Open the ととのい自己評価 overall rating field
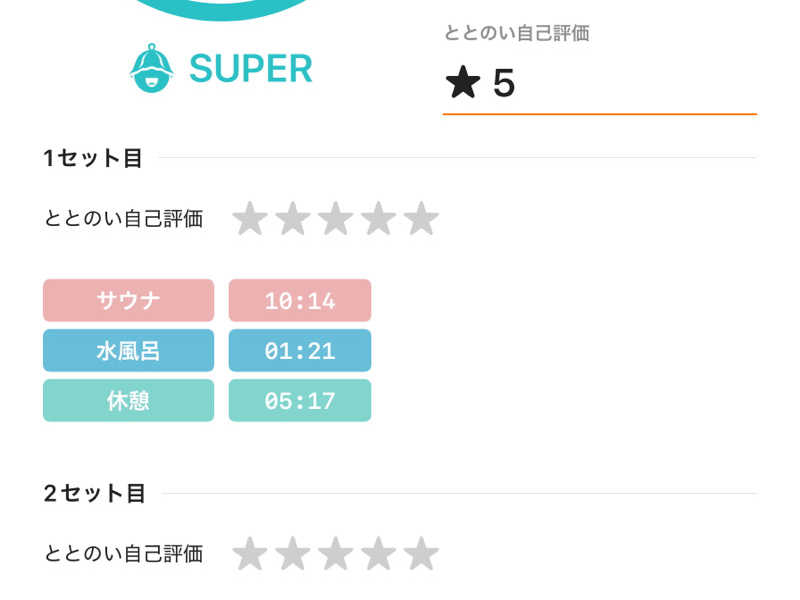This screenshot has width=800, height=600. pyautogui.click(x=599, y=84)
